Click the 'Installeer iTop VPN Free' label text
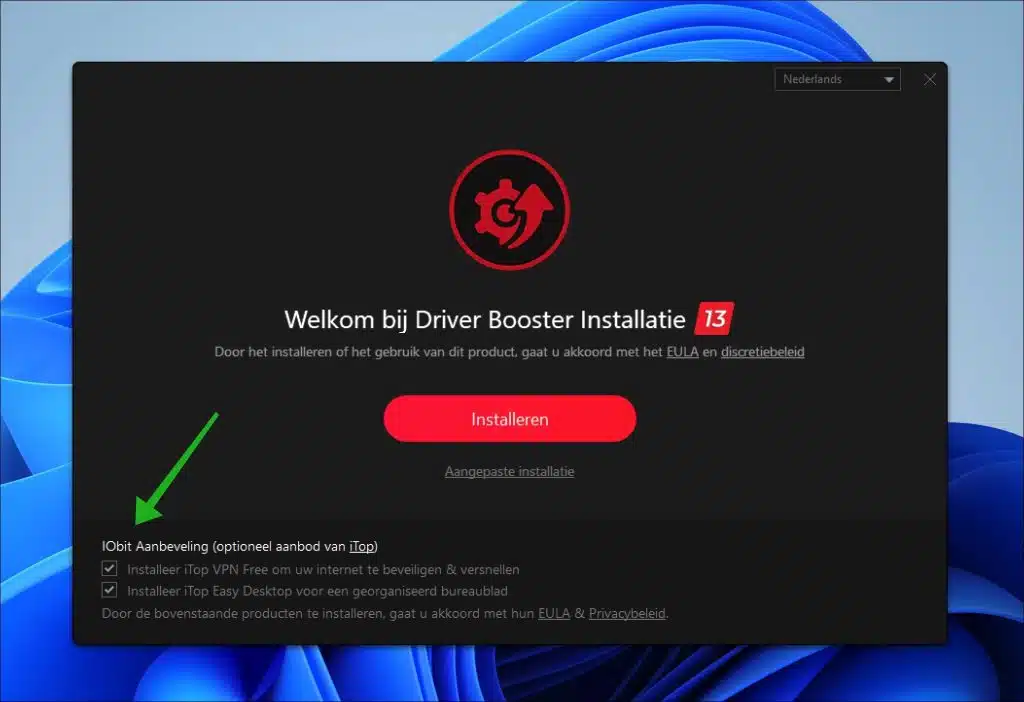The image size is (1024, 702). tap(323, 569)
